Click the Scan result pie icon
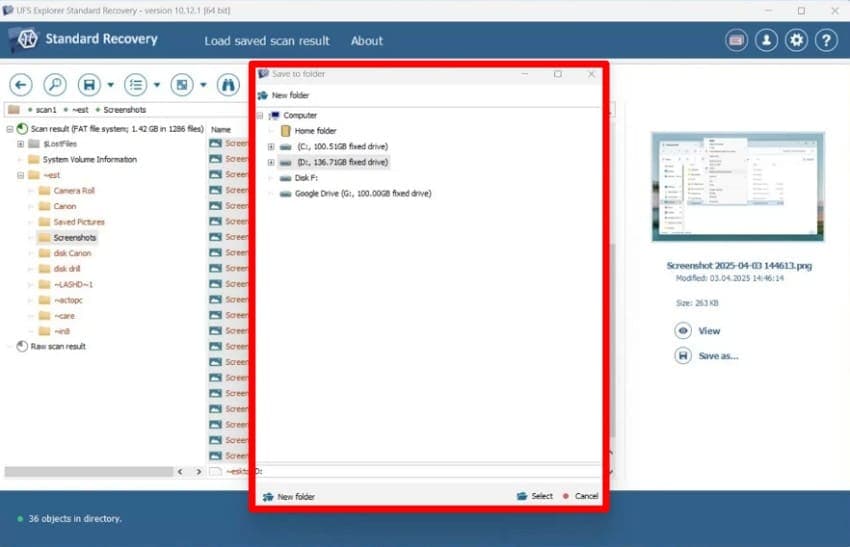Screen dimensions: 850x547 pyautogui.click(x=22, y=129)
